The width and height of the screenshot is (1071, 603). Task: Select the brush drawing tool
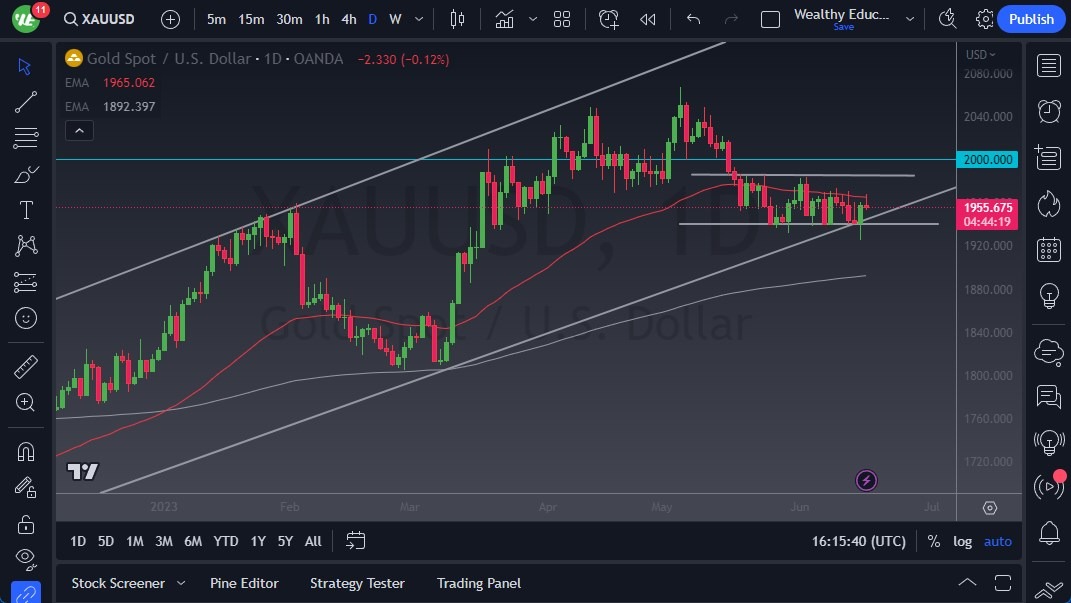click(x=25, y=175)
